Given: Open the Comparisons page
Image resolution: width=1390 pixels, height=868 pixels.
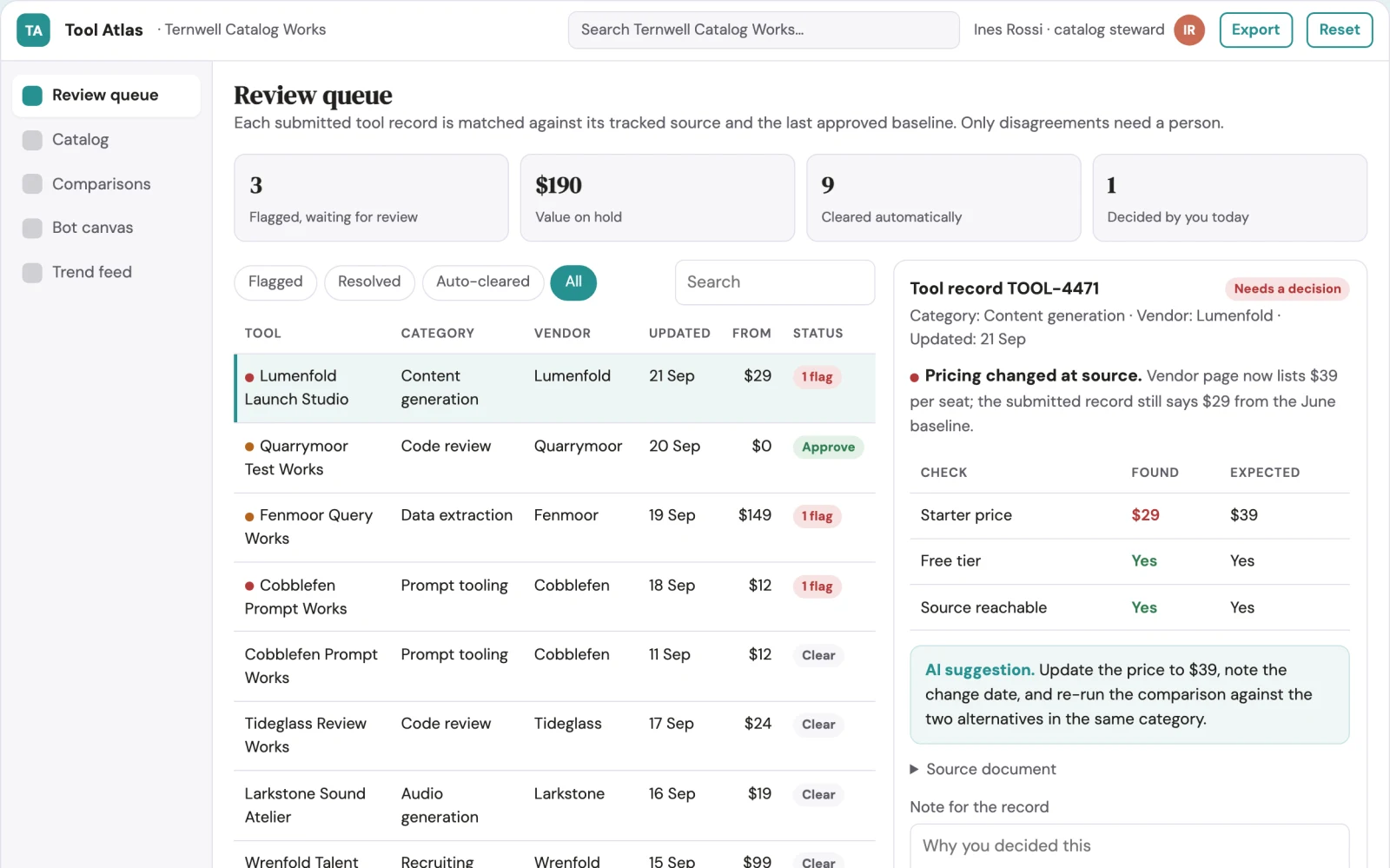Looking at the screenshot, I should click(106, 184).
